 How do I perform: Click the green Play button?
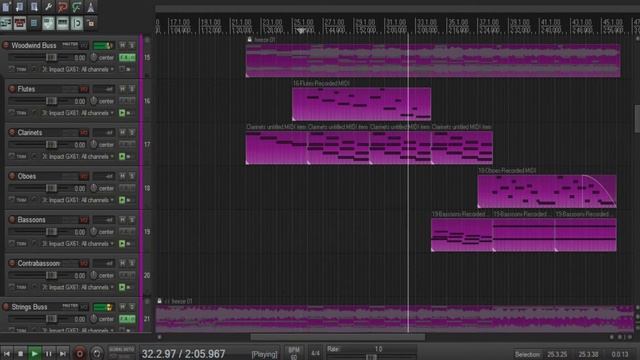[35, 353]
